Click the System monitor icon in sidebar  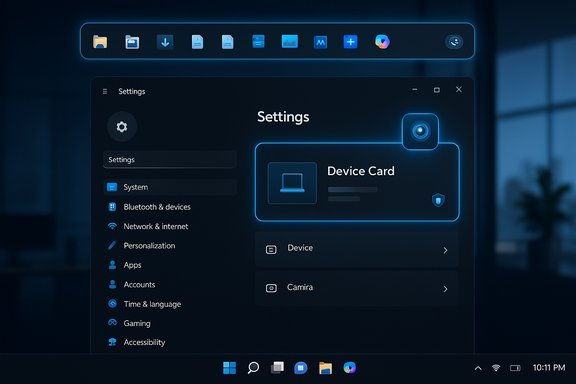[x=112, y=187]
